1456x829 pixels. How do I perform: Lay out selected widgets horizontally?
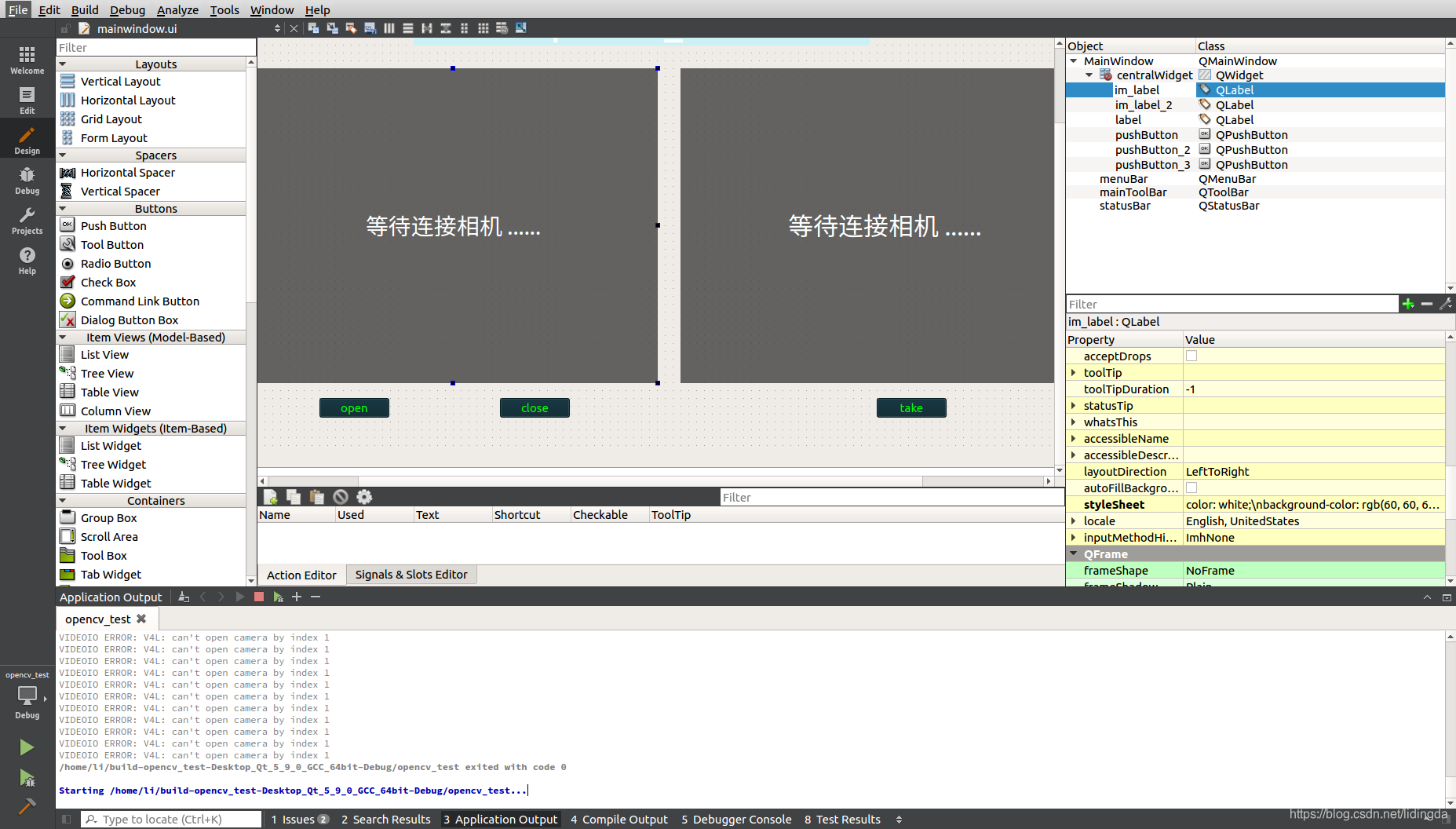pyautogui.click(x=389, y=27)
